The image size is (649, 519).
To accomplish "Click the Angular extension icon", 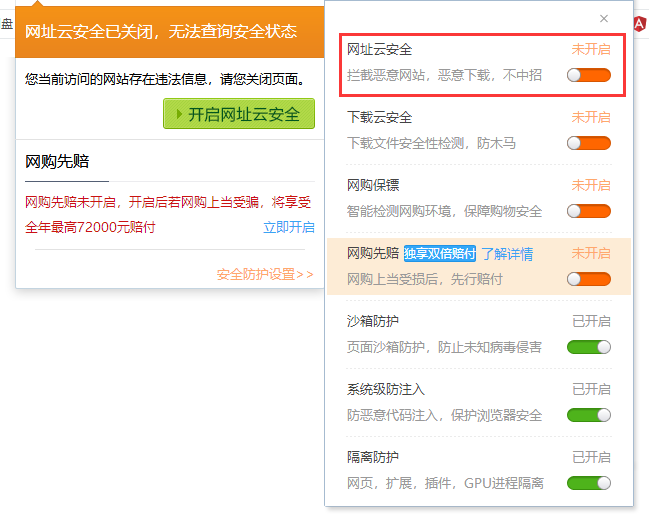I will click(639, 22).
